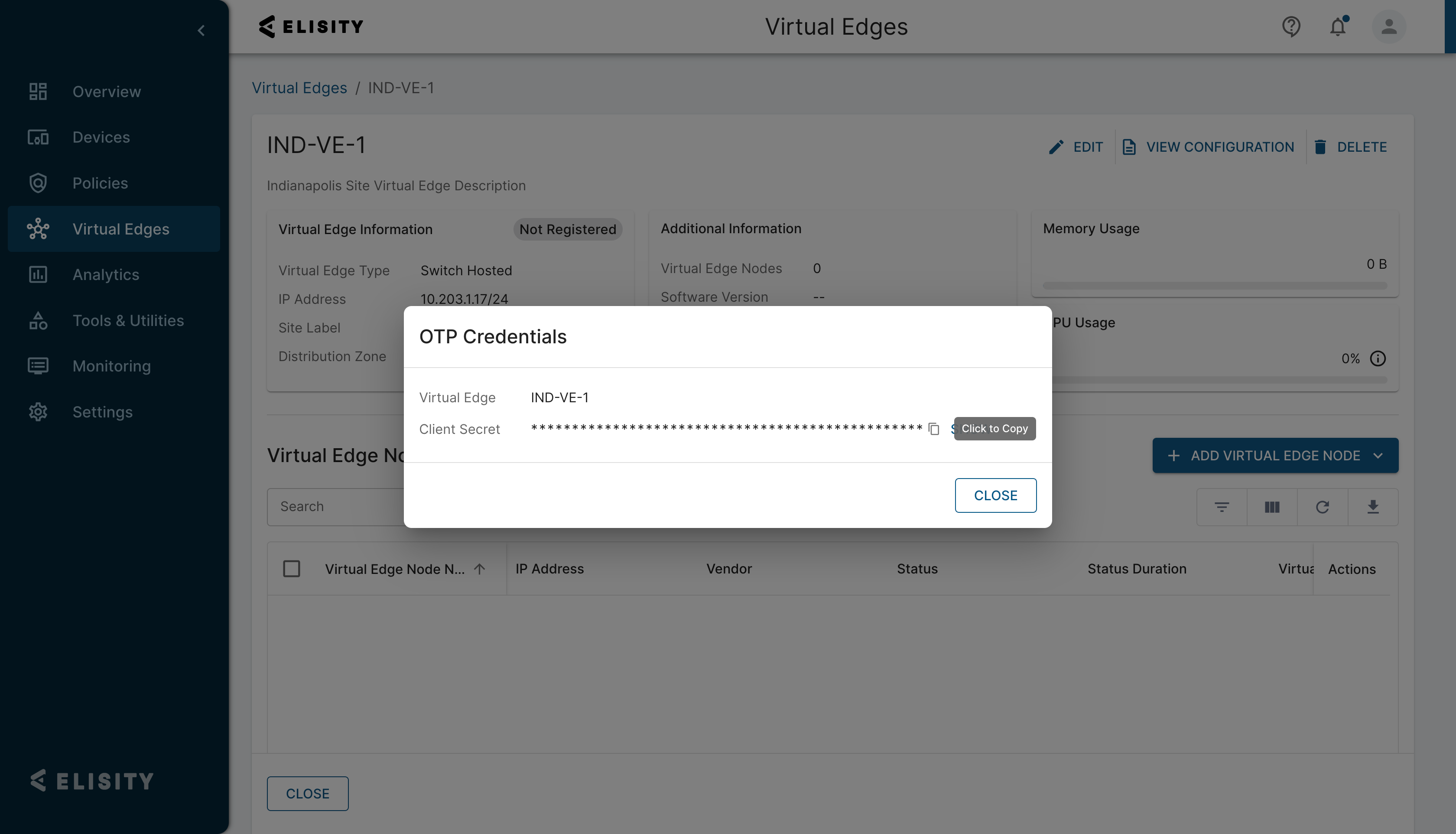Open the column chooser icon

pos(1272,507)
